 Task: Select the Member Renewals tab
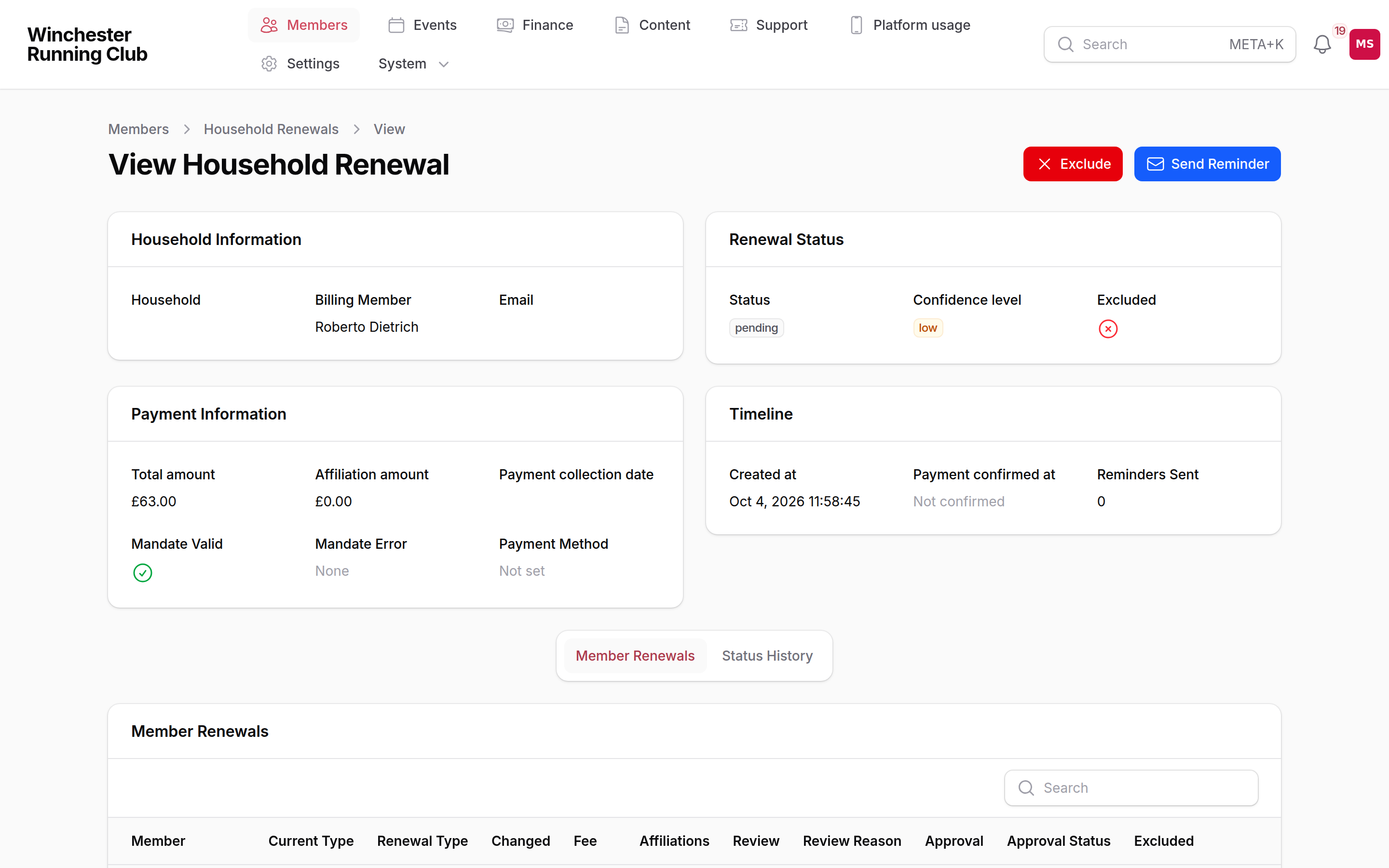(x=635, y=656)
